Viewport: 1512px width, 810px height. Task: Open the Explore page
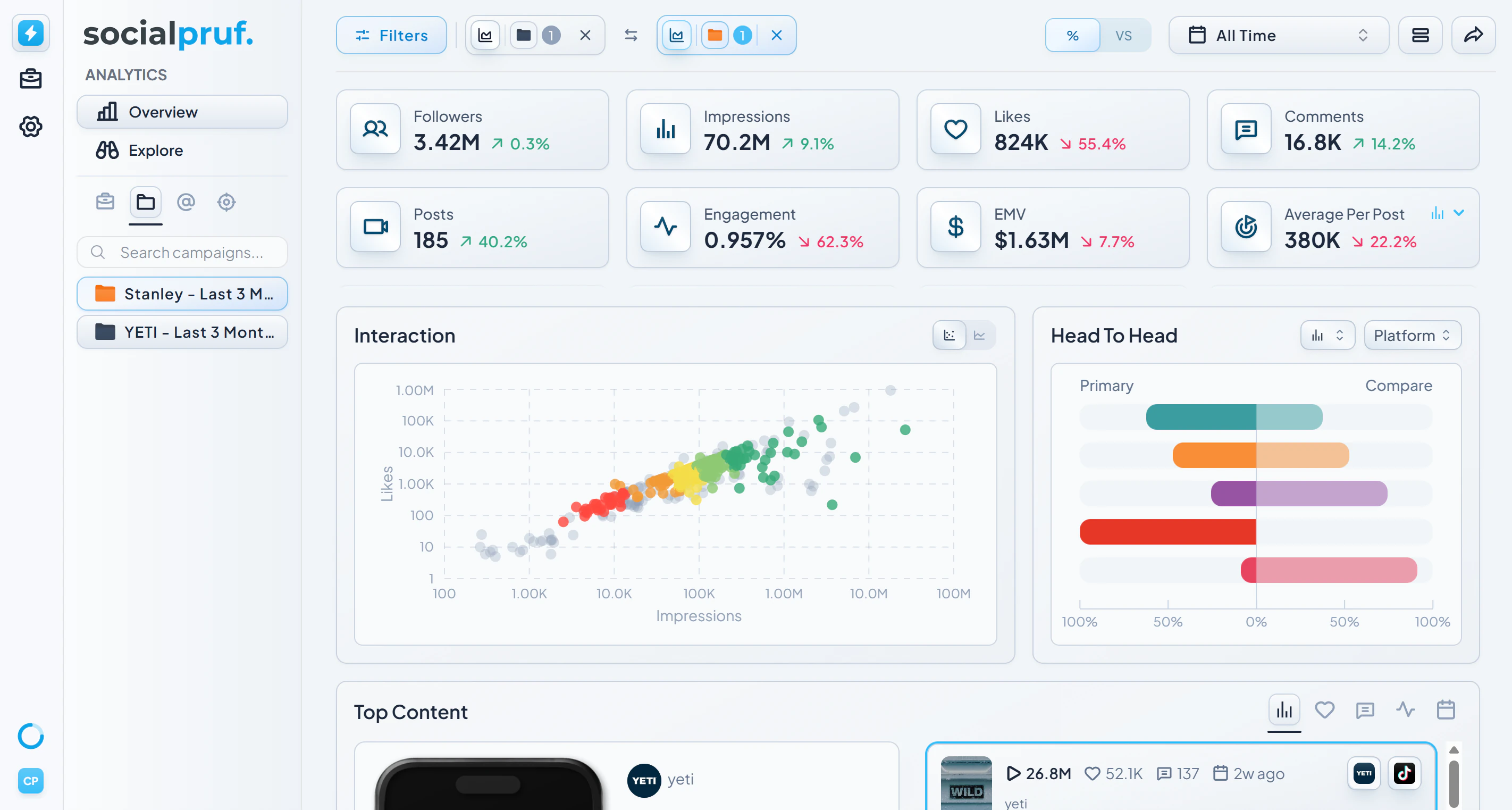click(182, 151)
